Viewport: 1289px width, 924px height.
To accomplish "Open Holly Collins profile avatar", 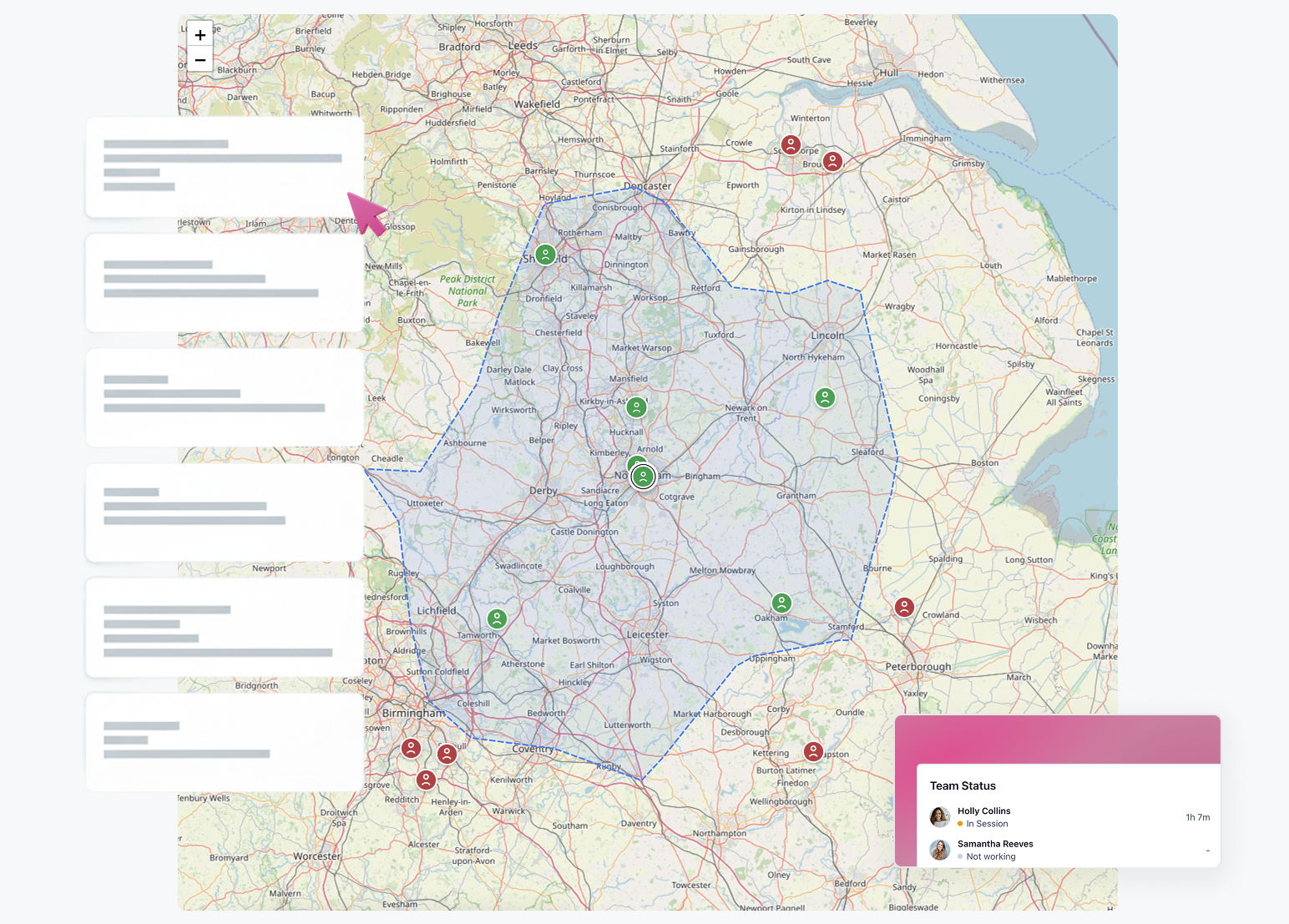I will (x=939, y=817).
